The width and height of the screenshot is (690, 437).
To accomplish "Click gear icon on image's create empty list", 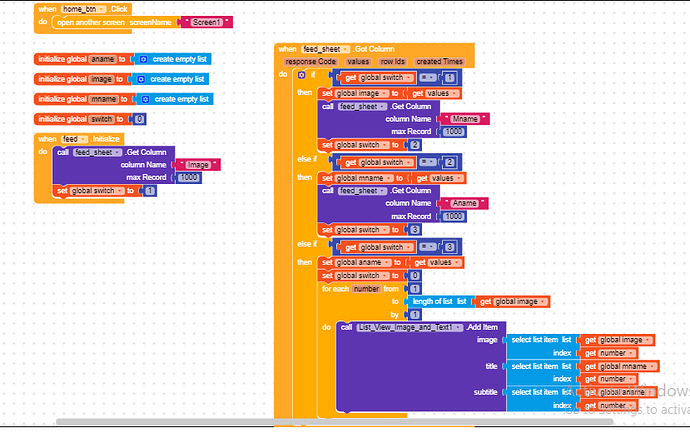I will tap(141, 79).
